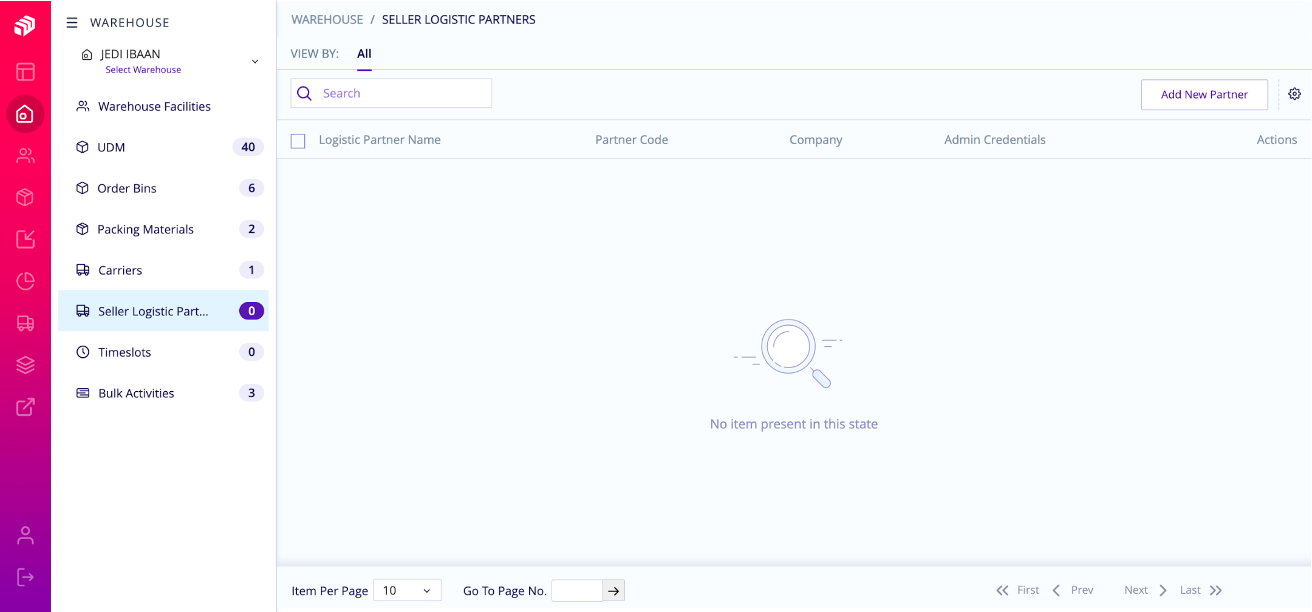Click the go to page arrow button

[x=614, y=591]
